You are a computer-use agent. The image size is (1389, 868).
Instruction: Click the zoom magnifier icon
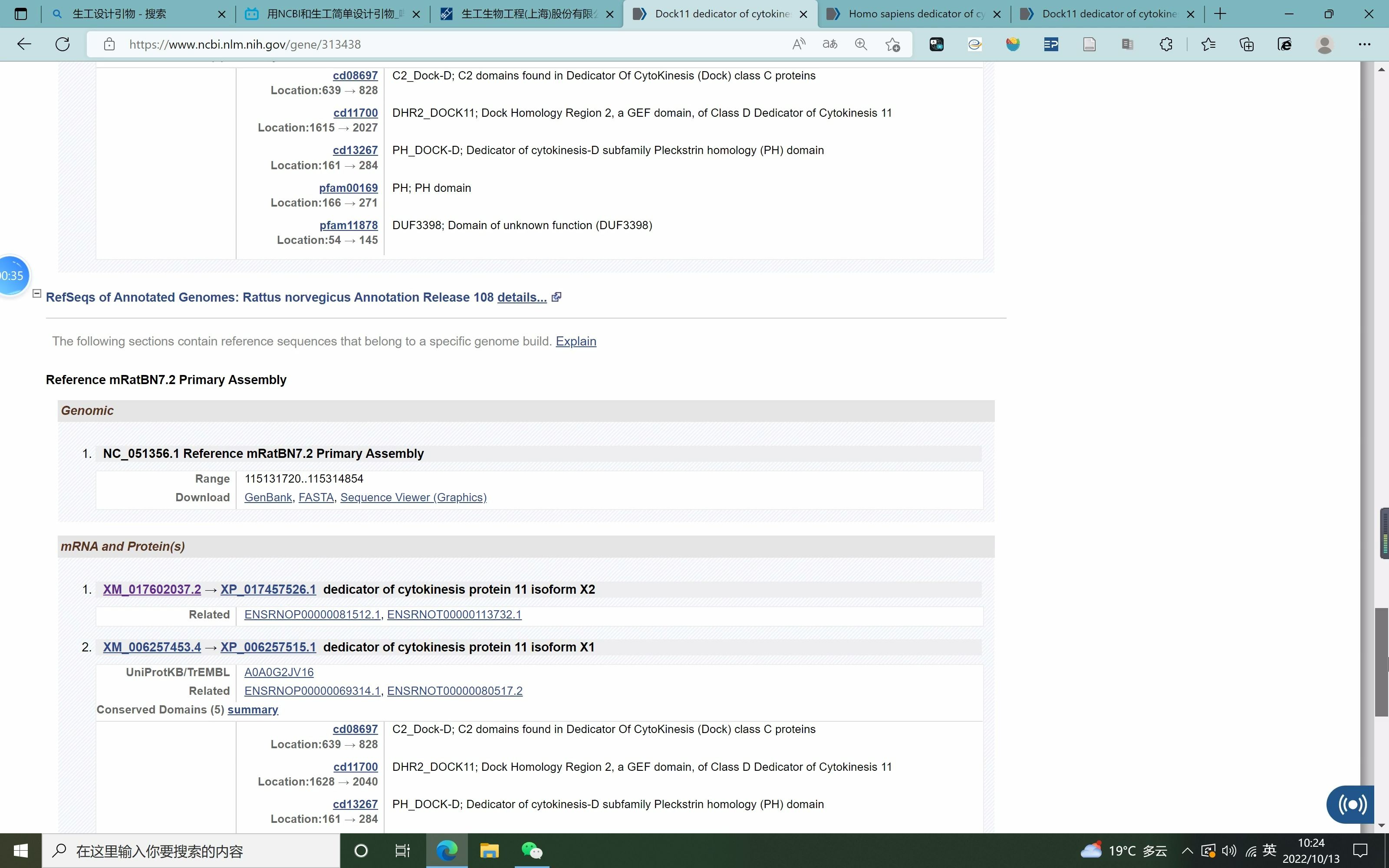[x=861, y=44]
